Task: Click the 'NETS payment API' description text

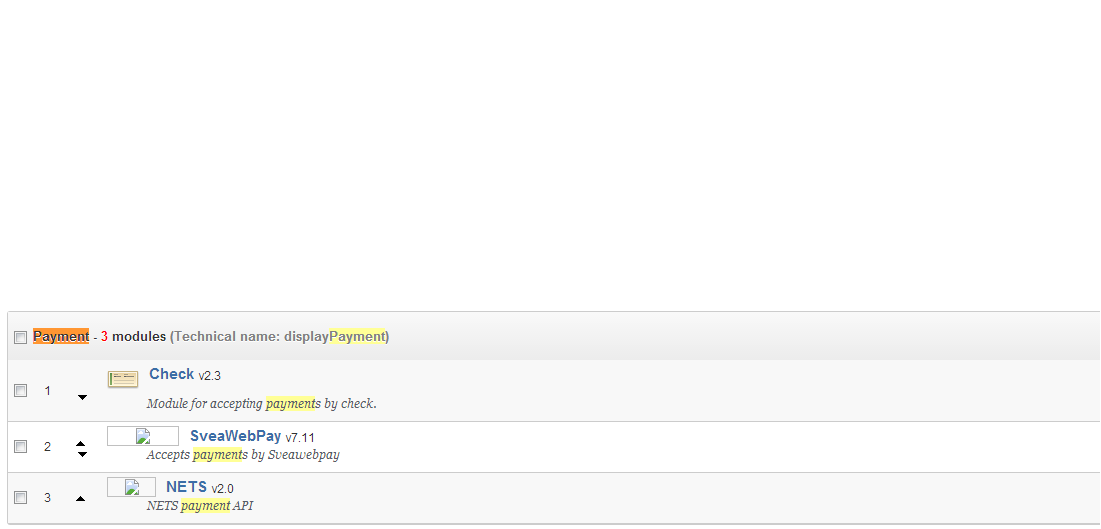Action: [x=199, y=506]
